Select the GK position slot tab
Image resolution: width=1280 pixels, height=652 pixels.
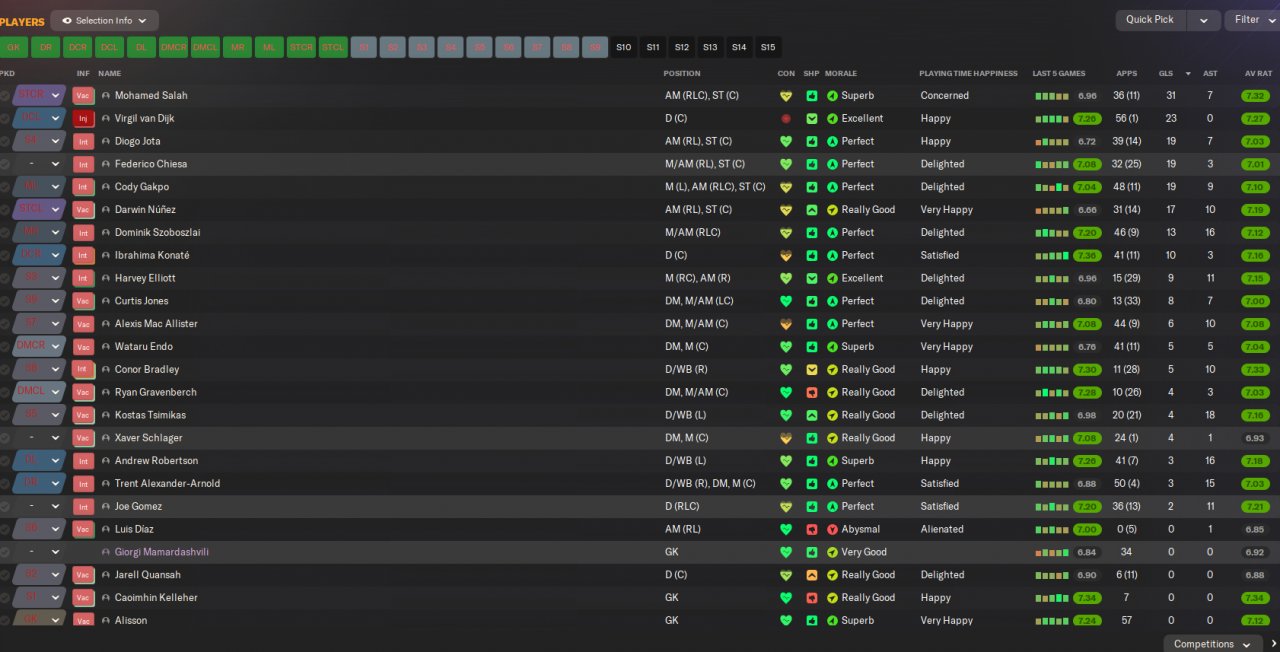point(14,47)
